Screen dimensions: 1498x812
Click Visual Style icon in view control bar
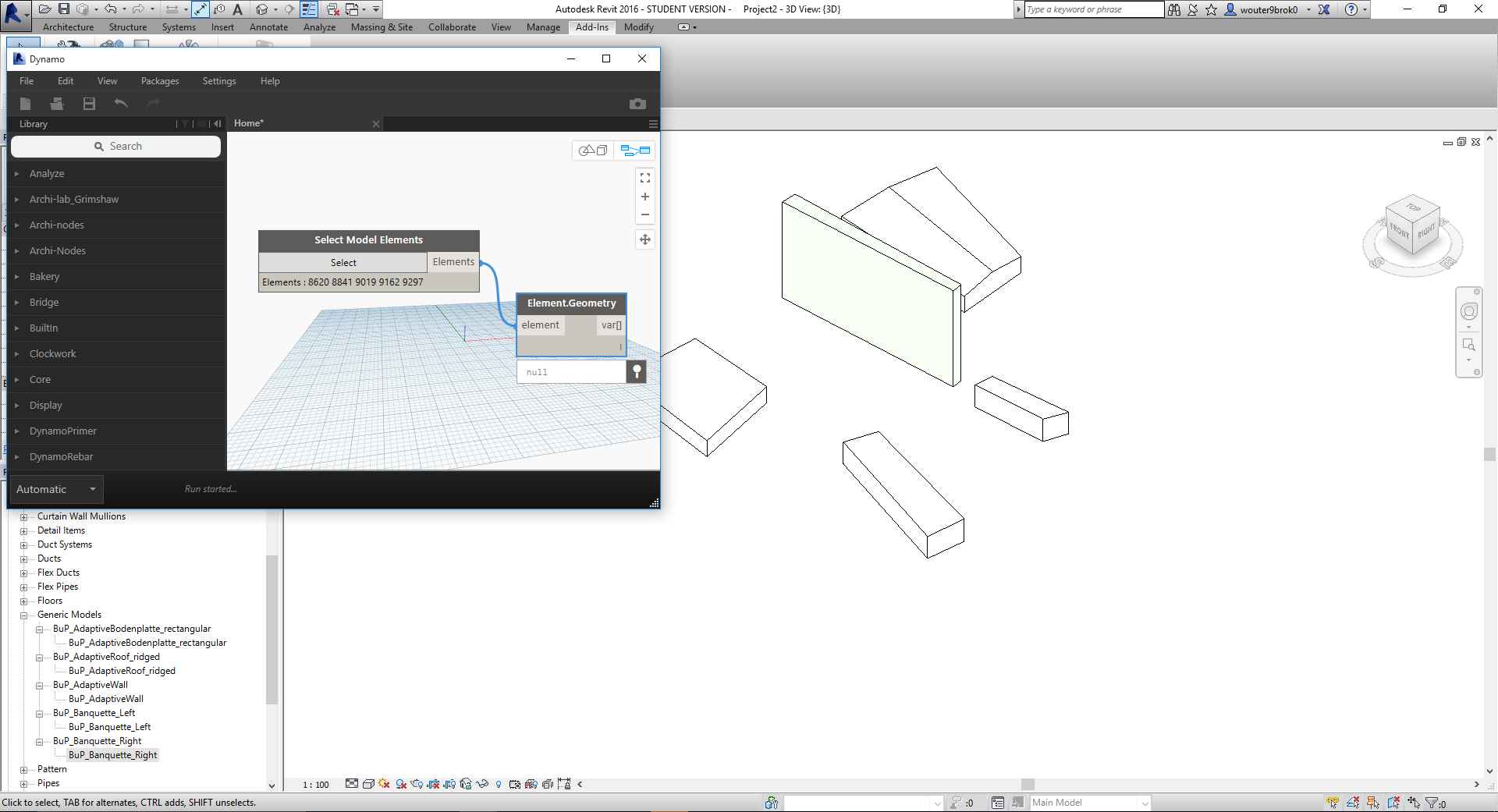(367, 784)
